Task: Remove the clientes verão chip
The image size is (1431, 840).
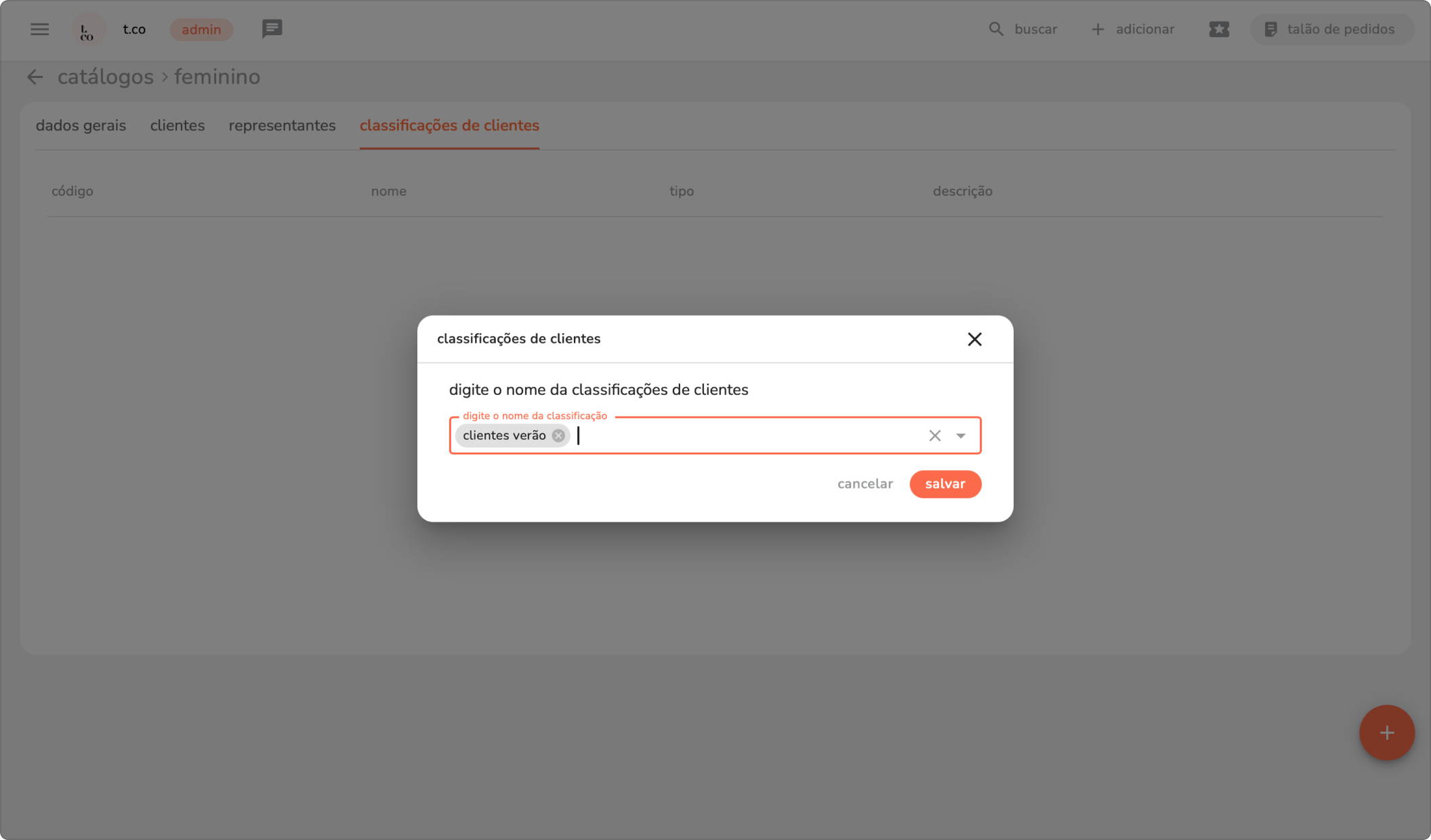Action: click(x=558, y=436)
